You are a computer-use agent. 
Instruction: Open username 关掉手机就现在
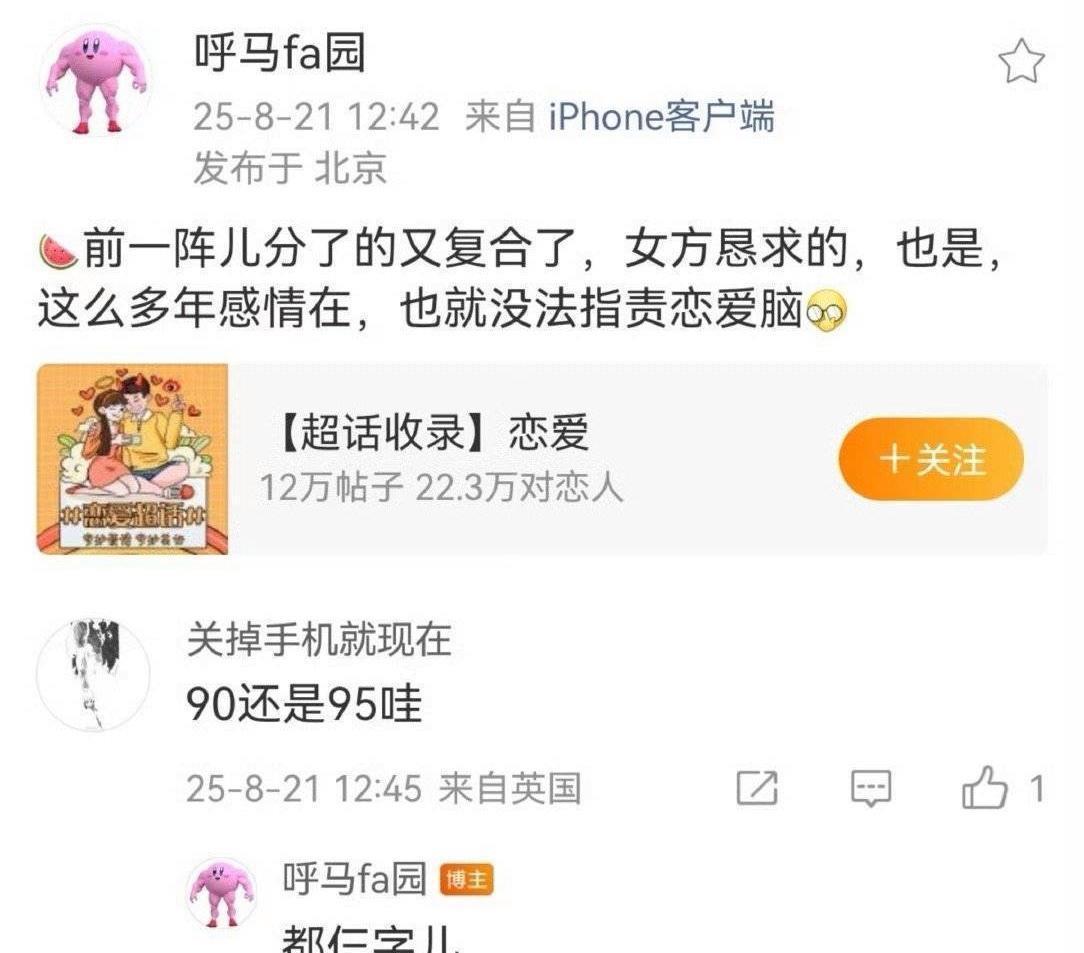(319, 639)
